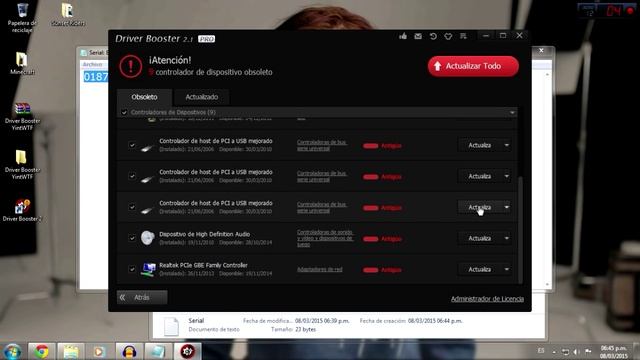640x360 pixels.
Task: Click the Serial file name in details pane
Action: point(196,321)
